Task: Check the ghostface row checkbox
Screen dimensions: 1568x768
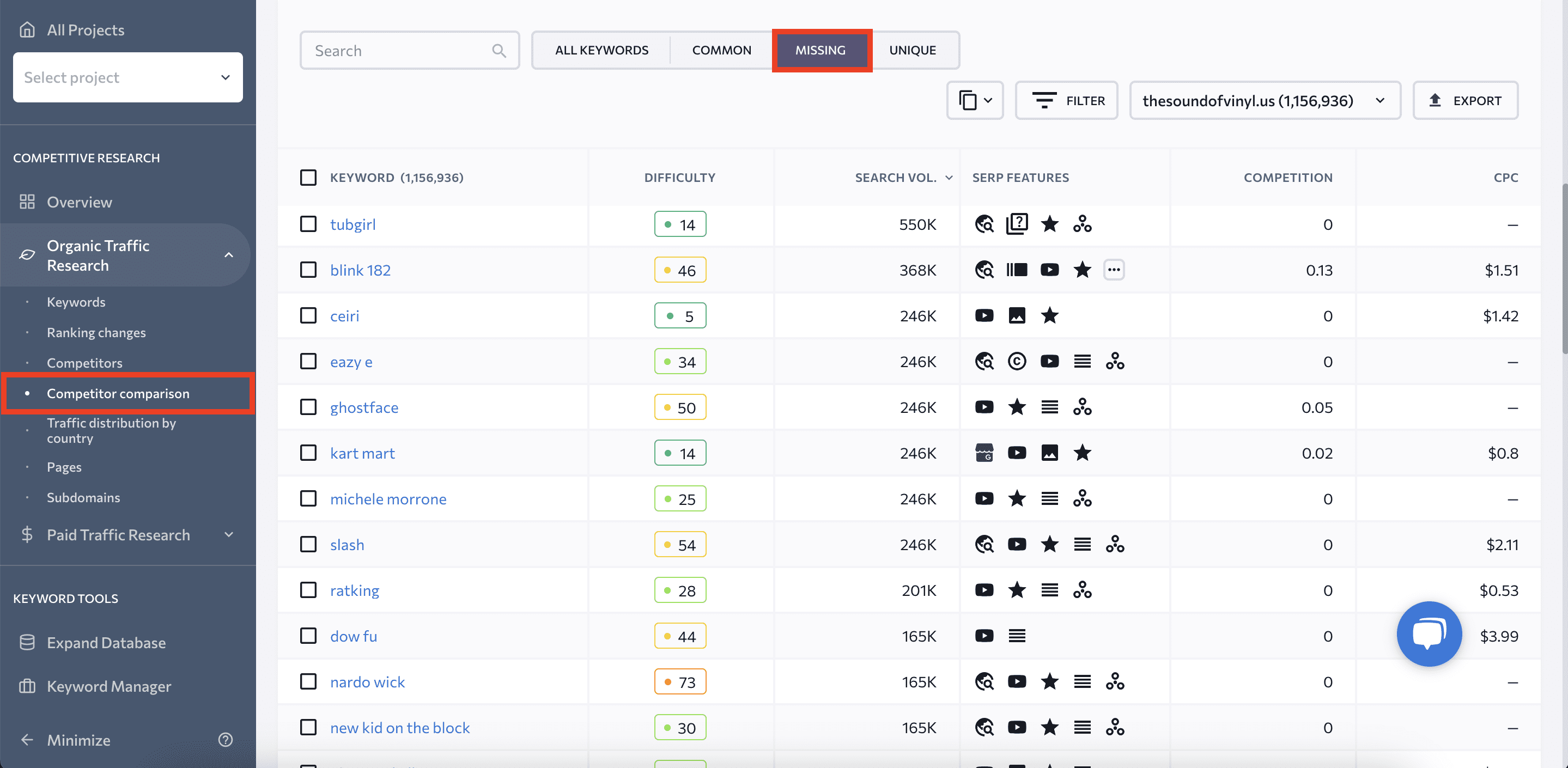Action: pos(308,406)
